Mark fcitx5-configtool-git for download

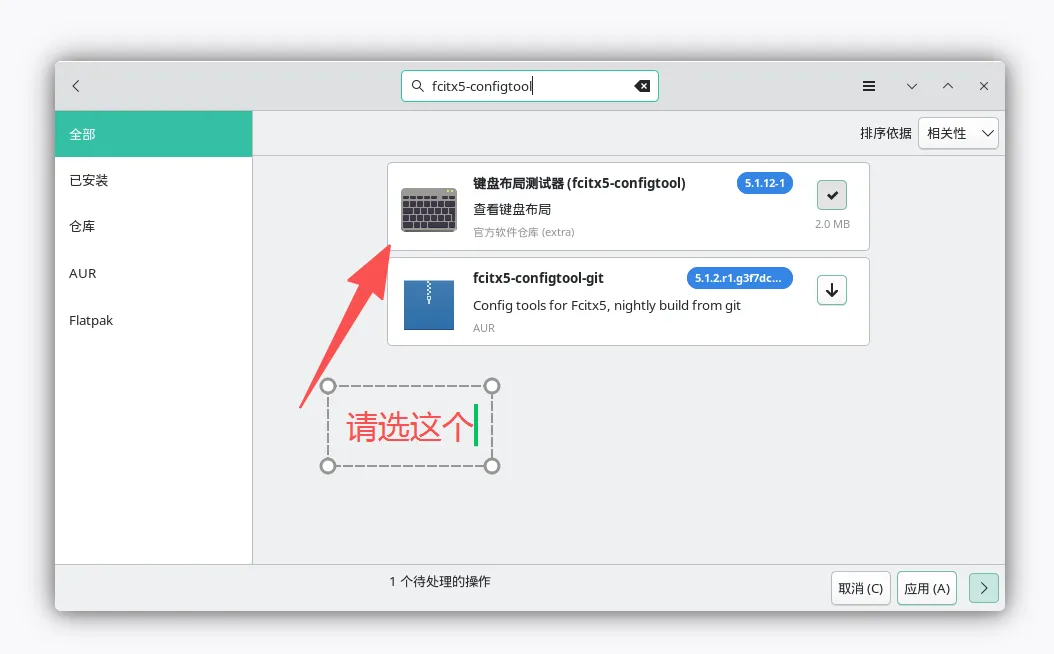pyautogui.click(x=832, y=290)
